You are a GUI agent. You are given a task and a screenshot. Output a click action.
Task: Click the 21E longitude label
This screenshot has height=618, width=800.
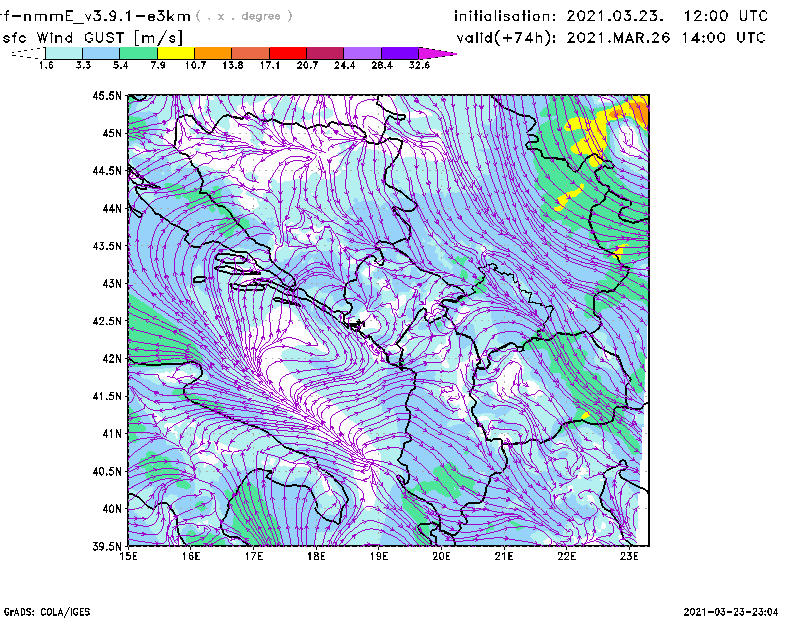tap(504, 556)
